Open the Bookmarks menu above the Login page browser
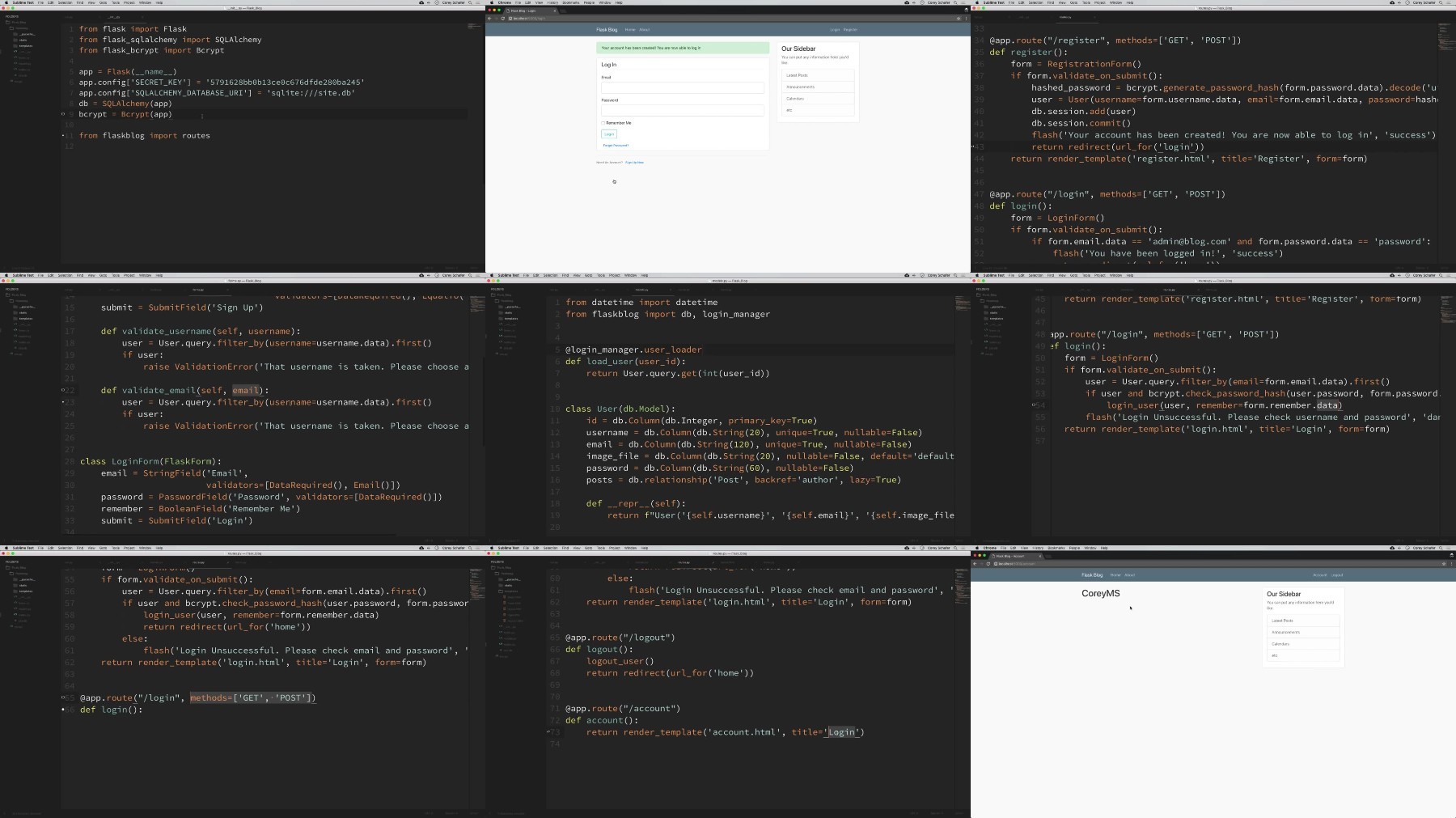Image resolution: width=1456 pixels, height=818 pixels. coord(571,2)
